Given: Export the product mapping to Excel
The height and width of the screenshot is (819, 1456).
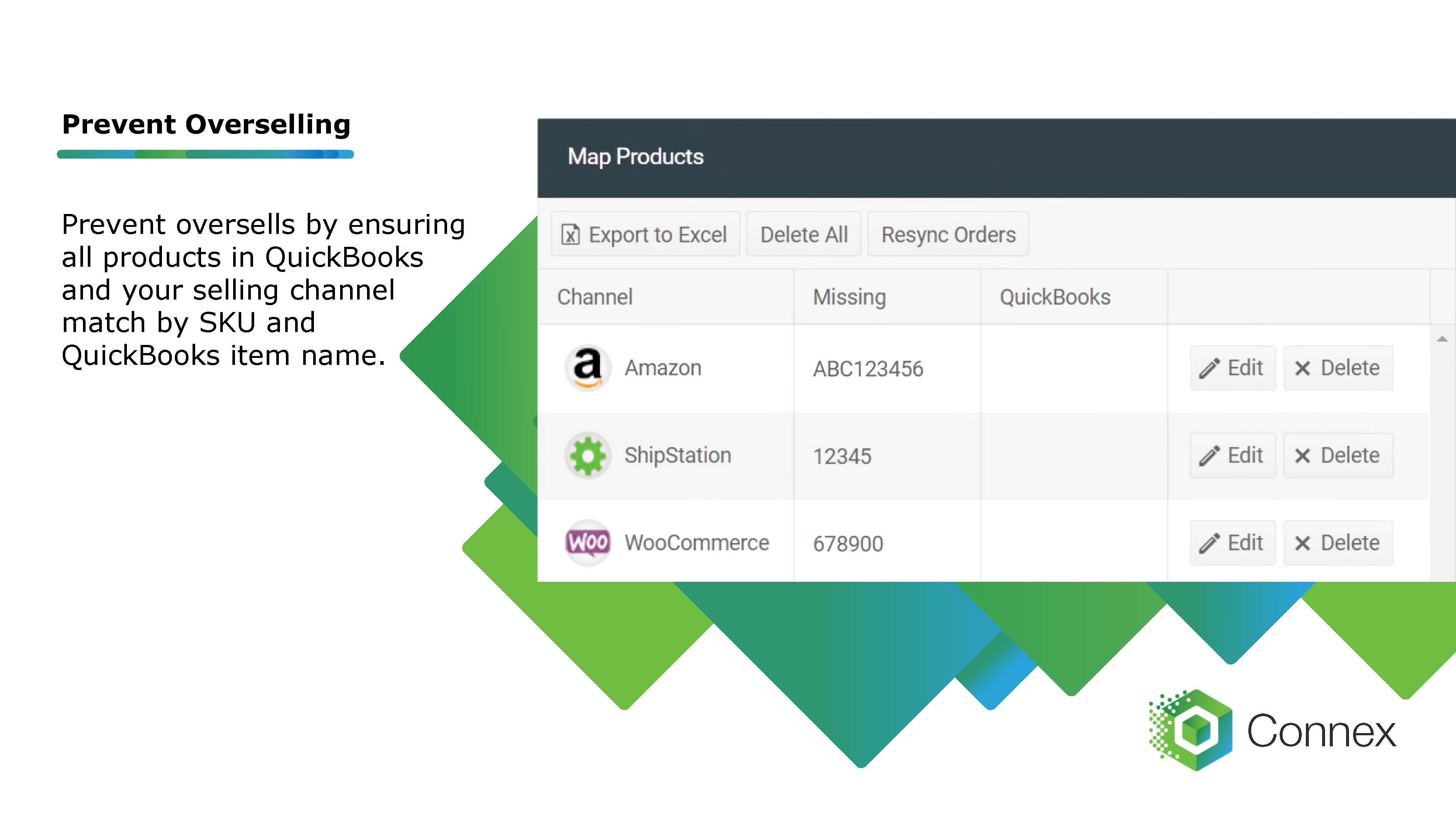Looking at the screenshot, I should pos(645,235).
